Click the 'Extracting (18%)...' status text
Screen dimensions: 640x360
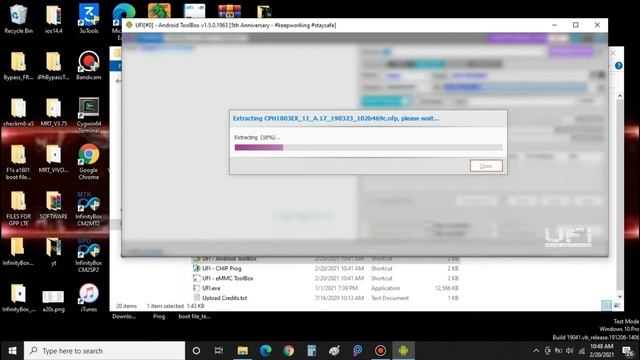[257, 138]
